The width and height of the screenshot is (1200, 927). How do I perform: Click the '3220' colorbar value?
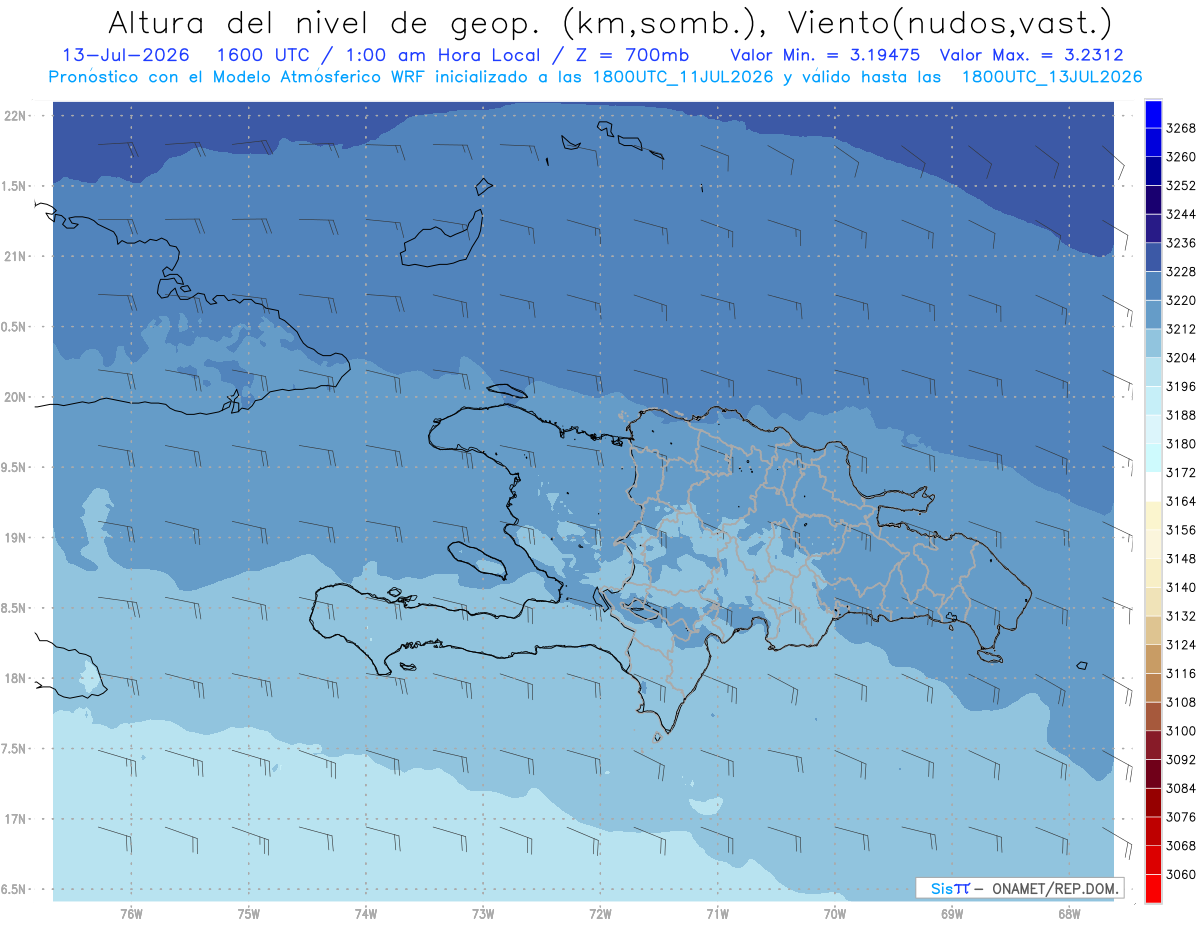pyautogui.click(x=1181, y=300)
